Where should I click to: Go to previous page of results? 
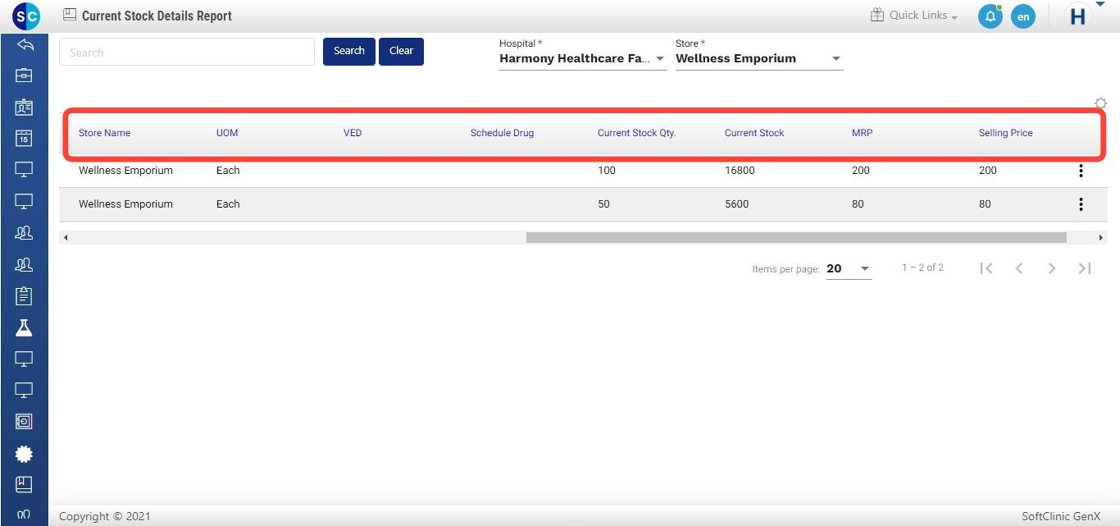pos(1019,269)
